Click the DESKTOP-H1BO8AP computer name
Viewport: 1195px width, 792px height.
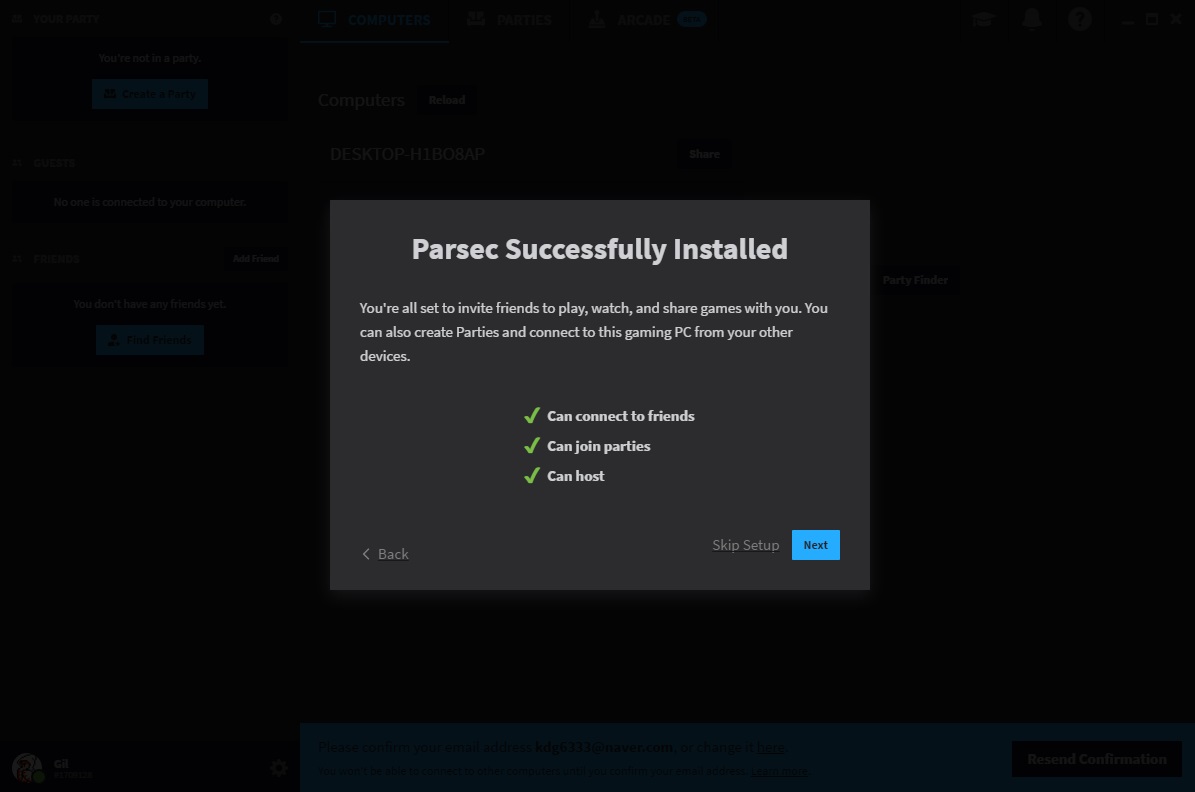click(x=407, y=154)
